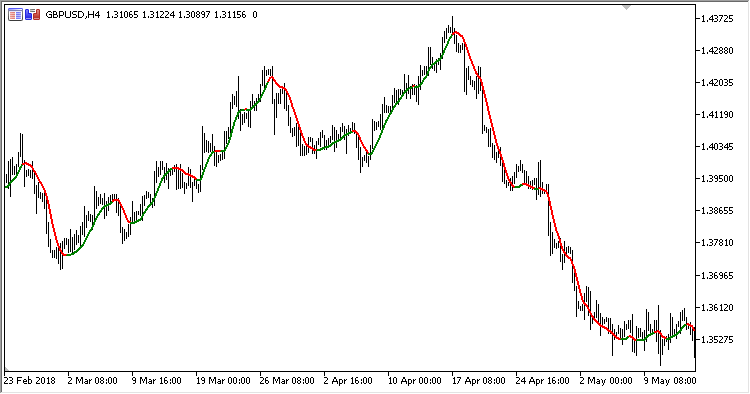Click price scale label 1.41190
The image size is (750, 394).
[717, 115]
